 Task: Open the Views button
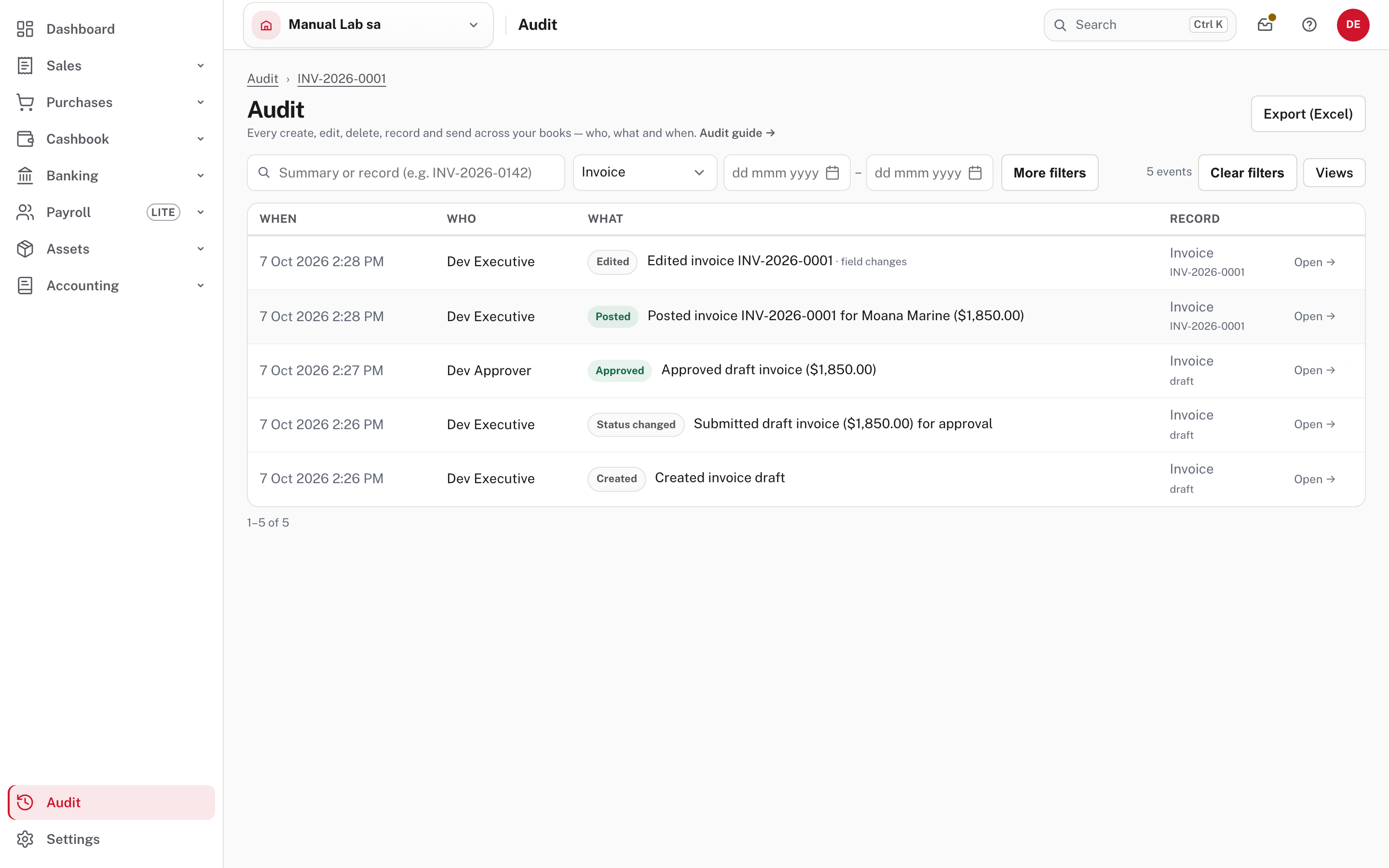coord(1334,173)
